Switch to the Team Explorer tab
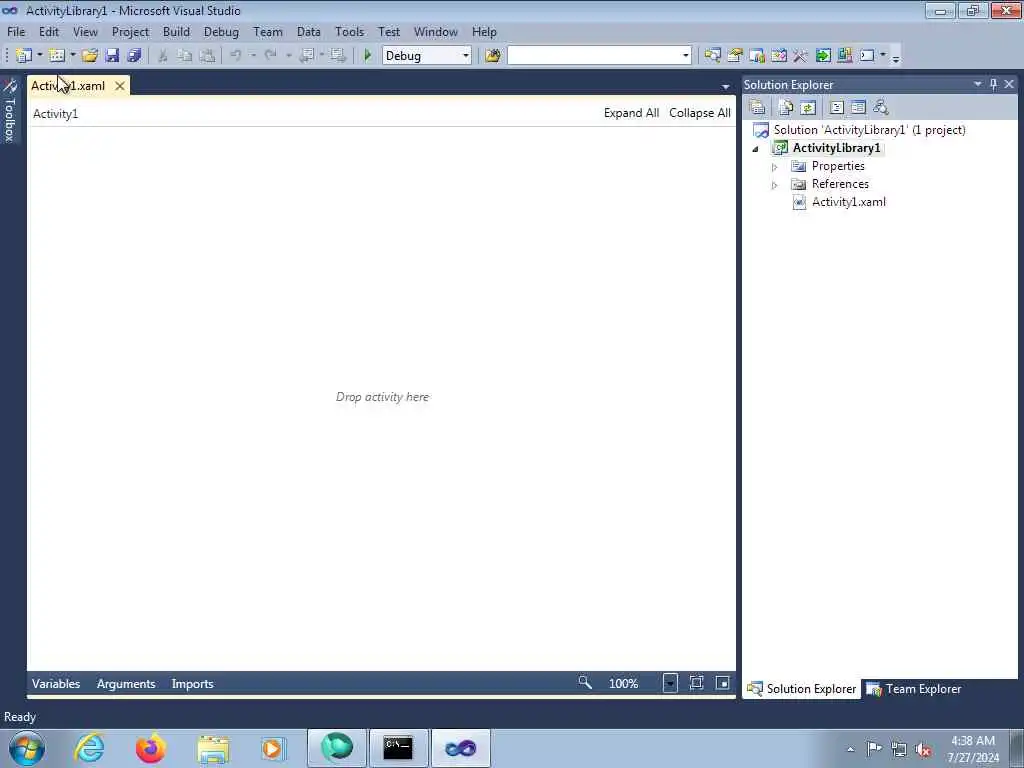 tap(914, 689)
